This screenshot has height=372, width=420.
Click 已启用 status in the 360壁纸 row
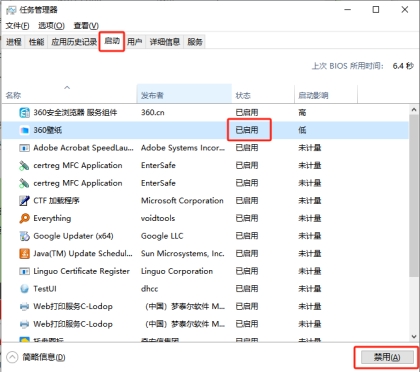[x=247, y=130]
